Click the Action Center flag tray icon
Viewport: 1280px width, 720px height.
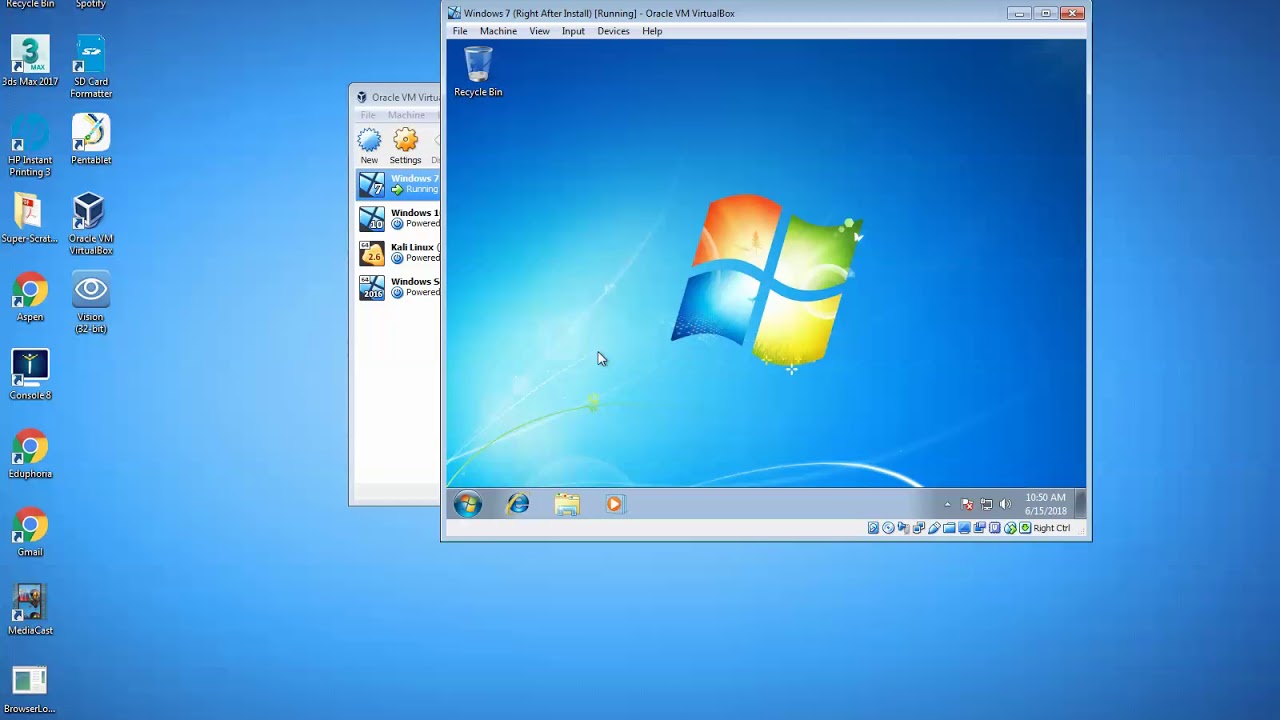coord(967,504)
